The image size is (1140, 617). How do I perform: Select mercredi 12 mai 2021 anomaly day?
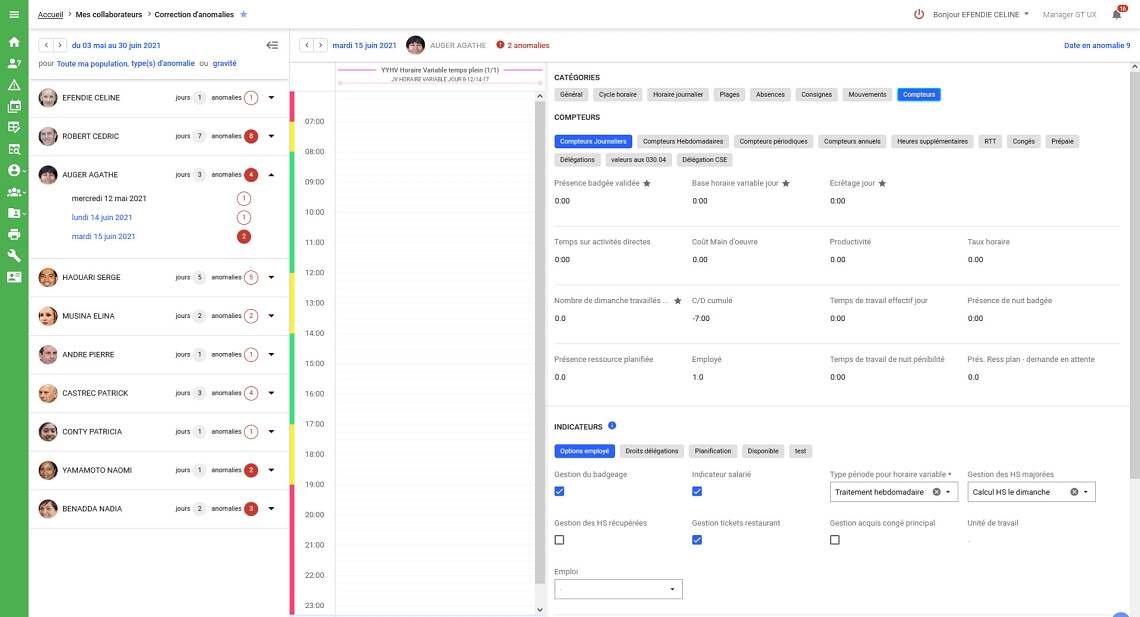108,198
